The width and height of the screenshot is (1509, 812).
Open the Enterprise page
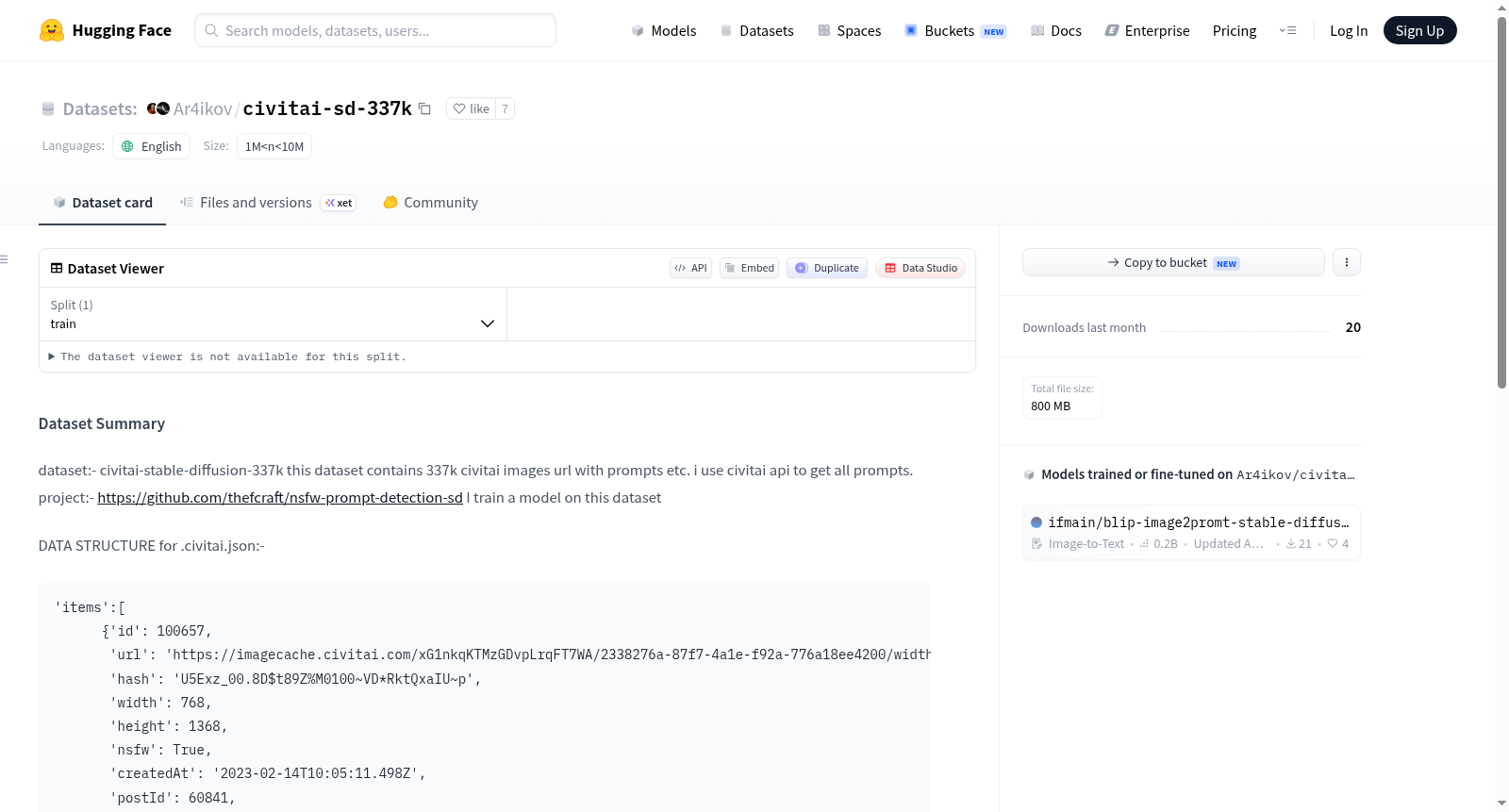1147,30
